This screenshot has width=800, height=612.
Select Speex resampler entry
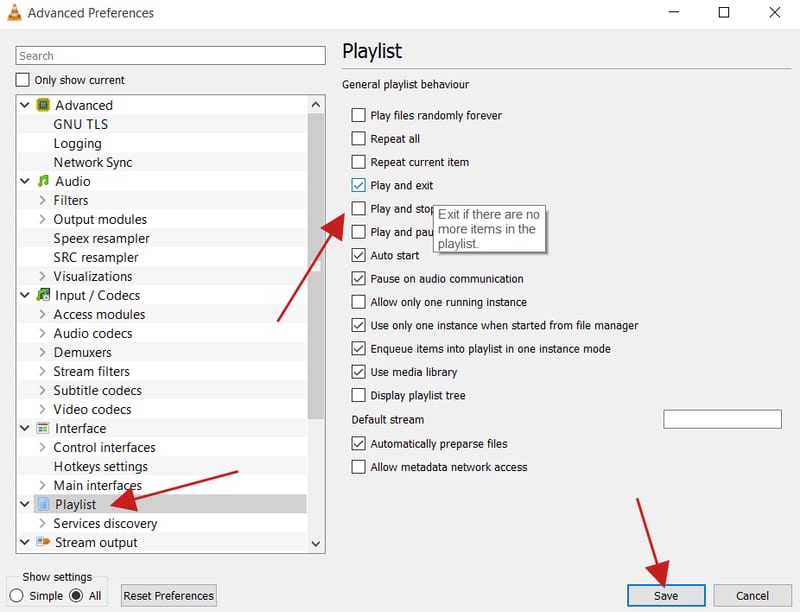[x=102, y=238]
